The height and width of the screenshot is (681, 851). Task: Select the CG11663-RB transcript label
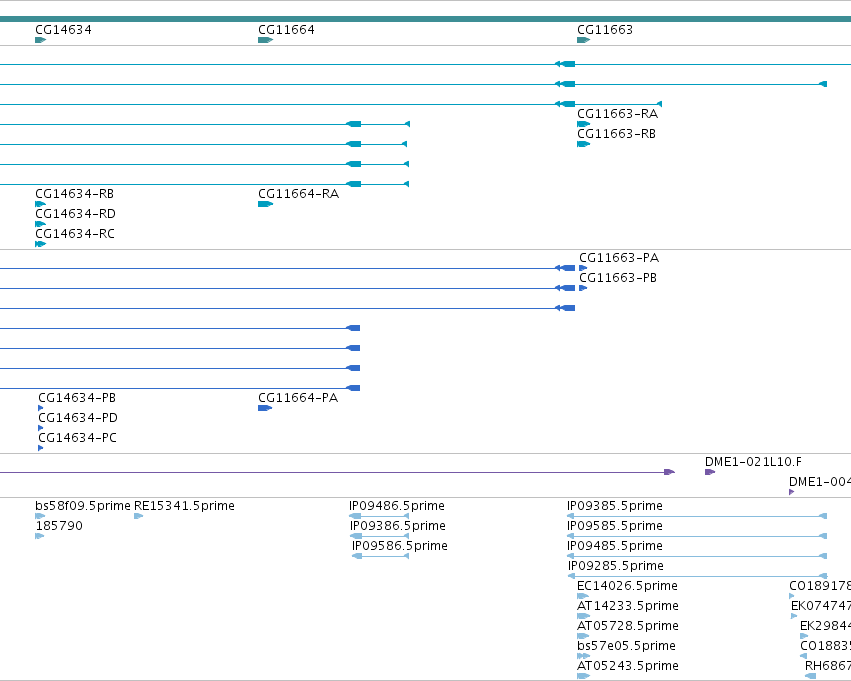[x=617, y=134]
